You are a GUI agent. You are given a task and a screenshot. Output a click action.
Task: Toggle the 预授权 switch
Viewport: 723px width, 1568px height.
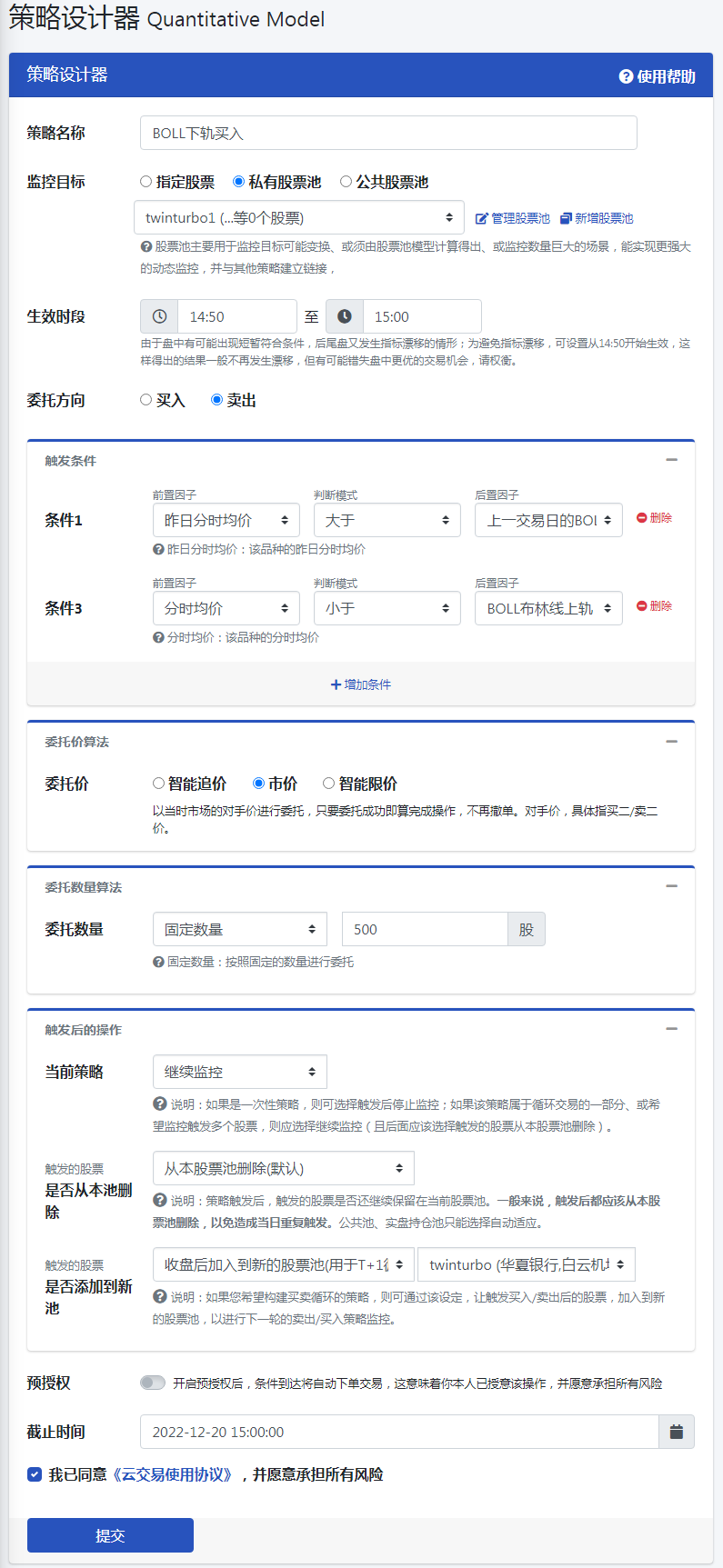(x=153, y=1383)
